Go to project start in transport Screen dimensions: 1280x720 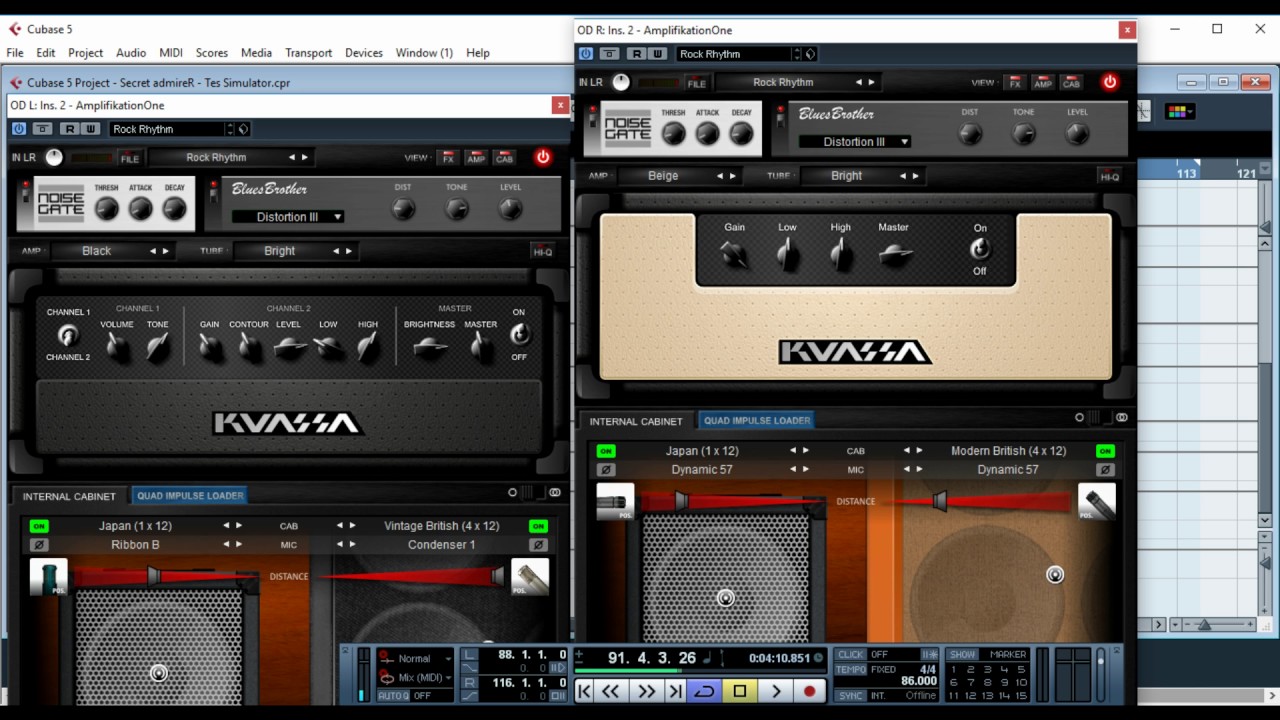point(584,690)
